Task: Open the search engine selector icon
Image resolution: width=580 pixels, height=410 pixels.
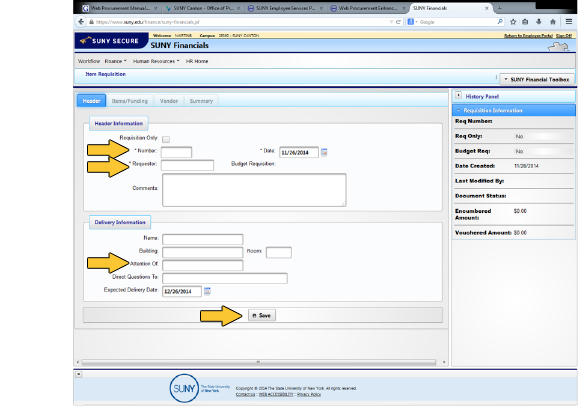Action: click(x=412, y=22)
